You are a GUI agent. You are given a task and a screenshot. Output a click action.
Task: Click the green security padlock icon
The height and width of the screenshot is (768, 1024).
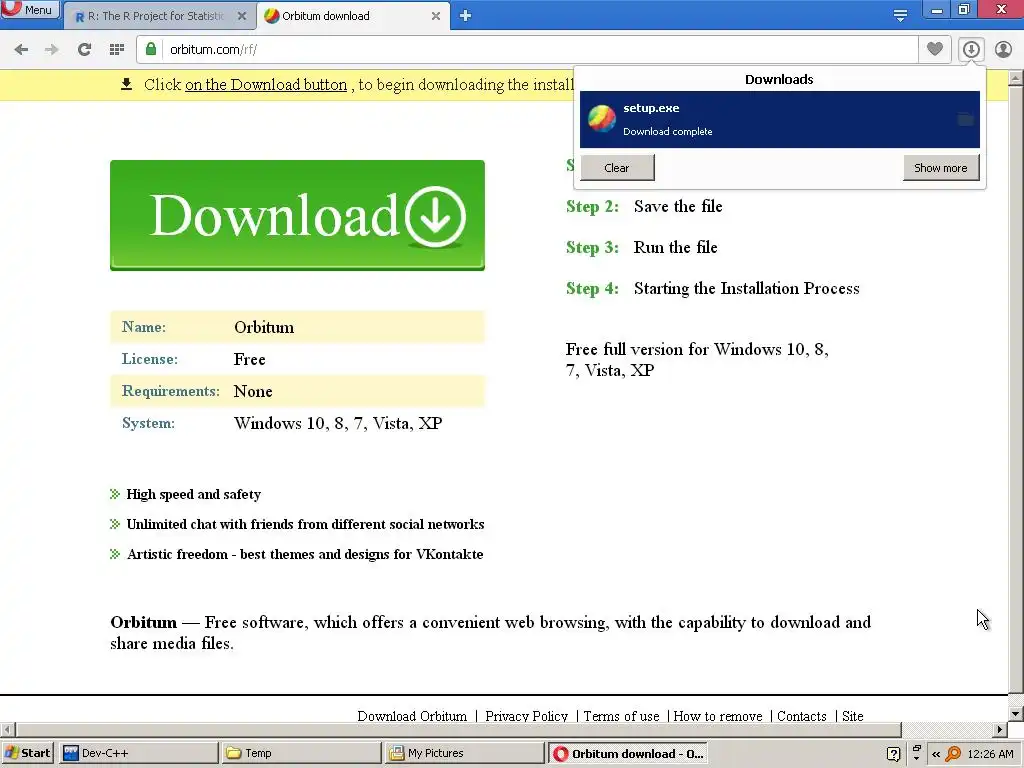[x=151, y=49]
